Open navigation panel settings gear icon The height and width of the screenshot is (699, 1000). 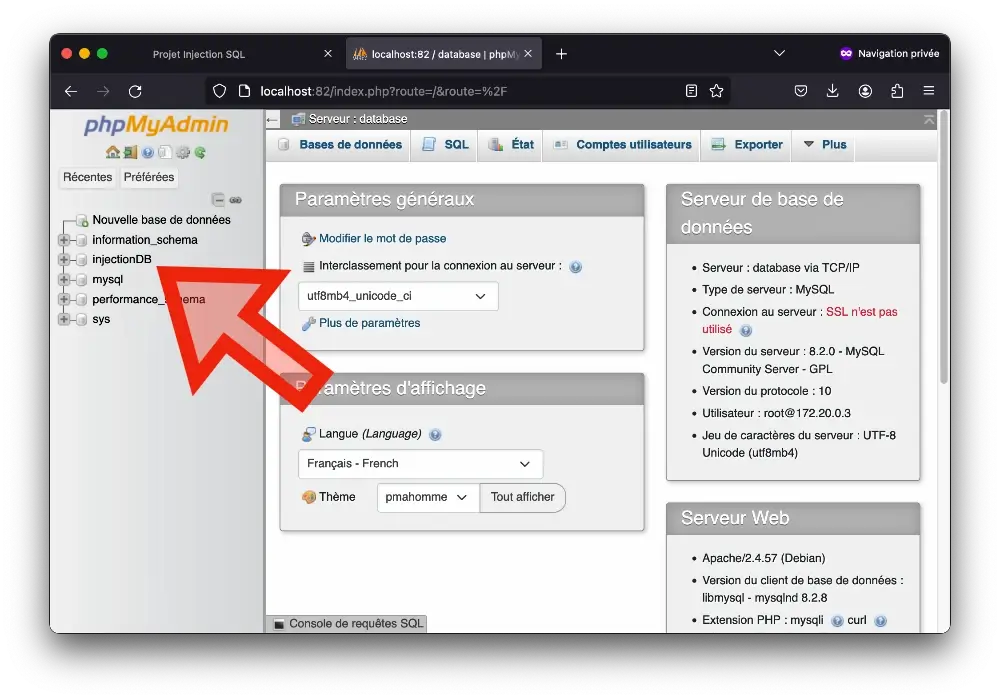(x=183, y=152)
